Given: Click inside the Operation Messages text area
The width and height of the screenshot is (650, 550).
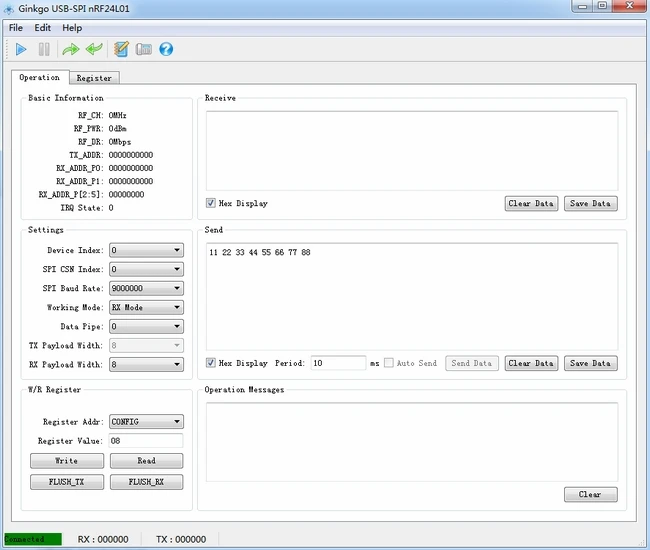Looking at the screenshot, I should (412, 442).
